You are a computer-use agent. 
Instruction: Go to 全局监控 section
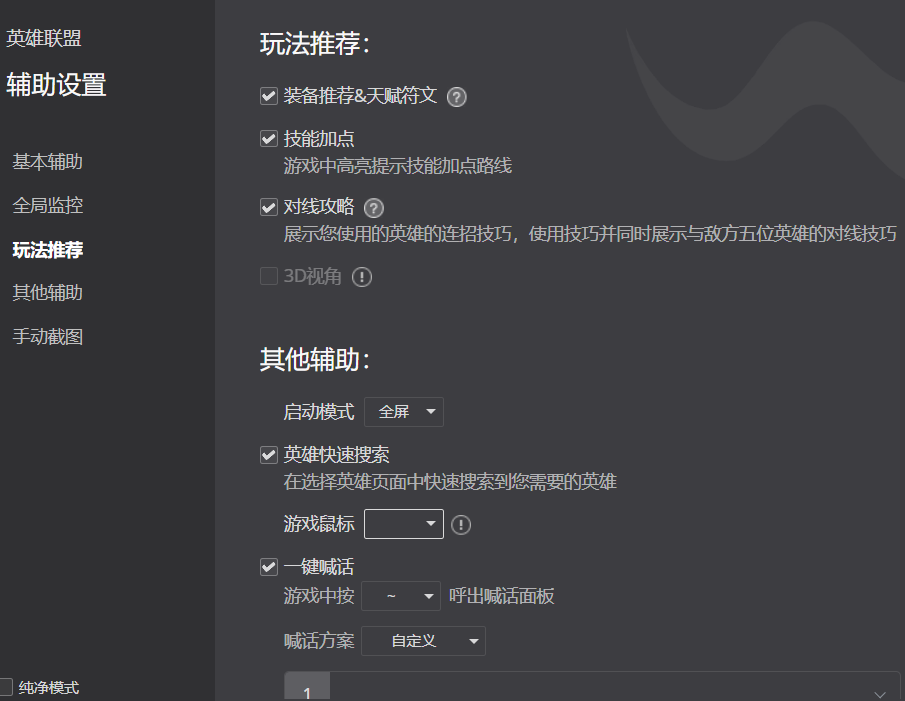[x=48, y=205]
